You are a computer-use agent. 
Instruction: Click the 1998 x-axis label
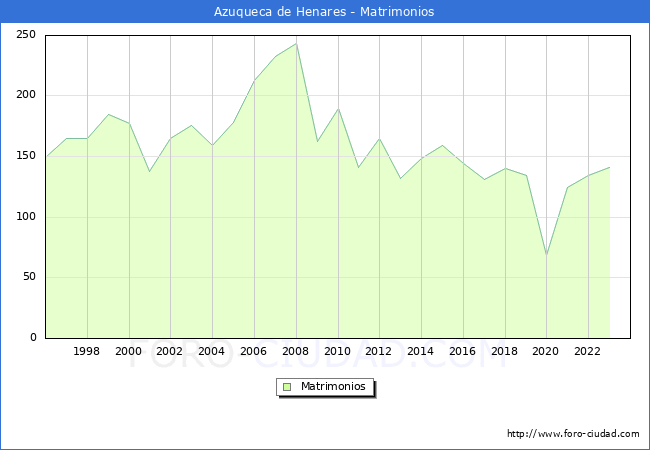pos(86,351)
